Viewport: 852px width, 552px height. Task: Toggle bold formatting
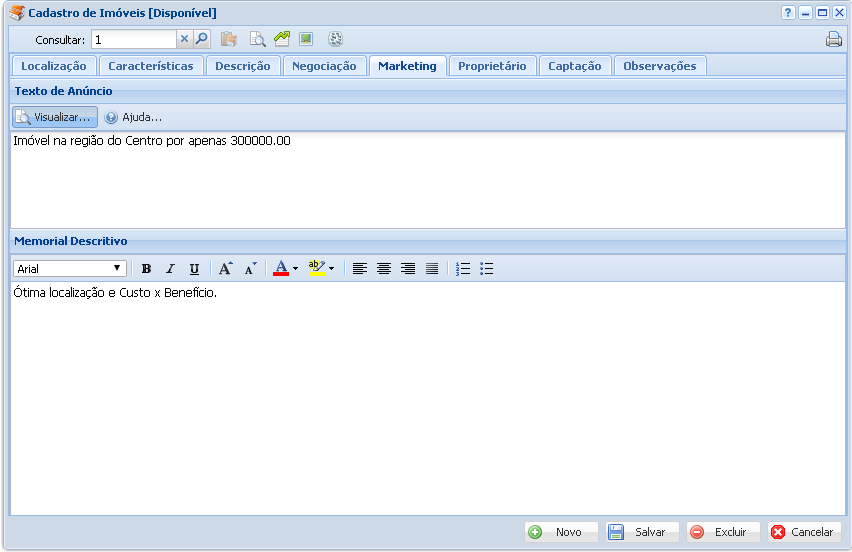(146, 269)
